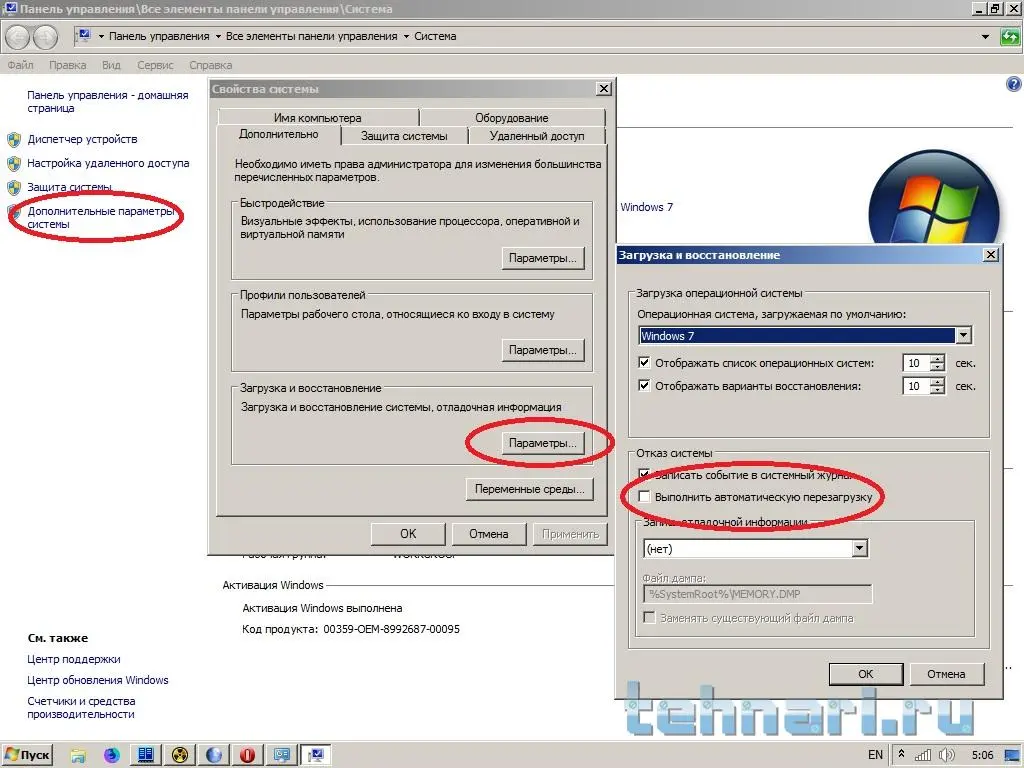Image resolution: width=1024 pixels, height=768 pixels.
Task: Click the speaker volume tray icon
Action: (x=946, y=756)
